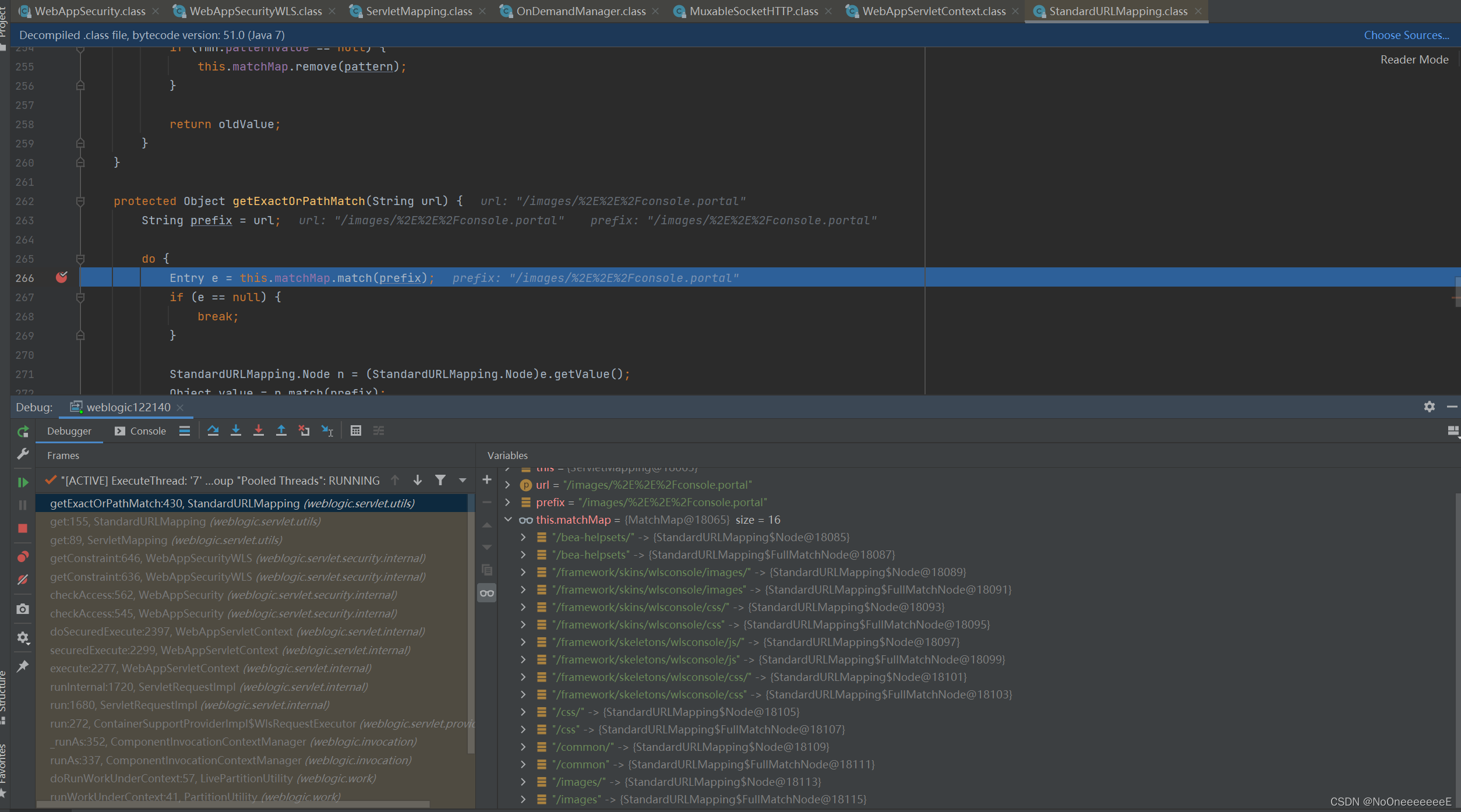Switch to MuxableSocketHTTP.class tab
Screen dimensions: 1461x812
click(x=753, y=11)
